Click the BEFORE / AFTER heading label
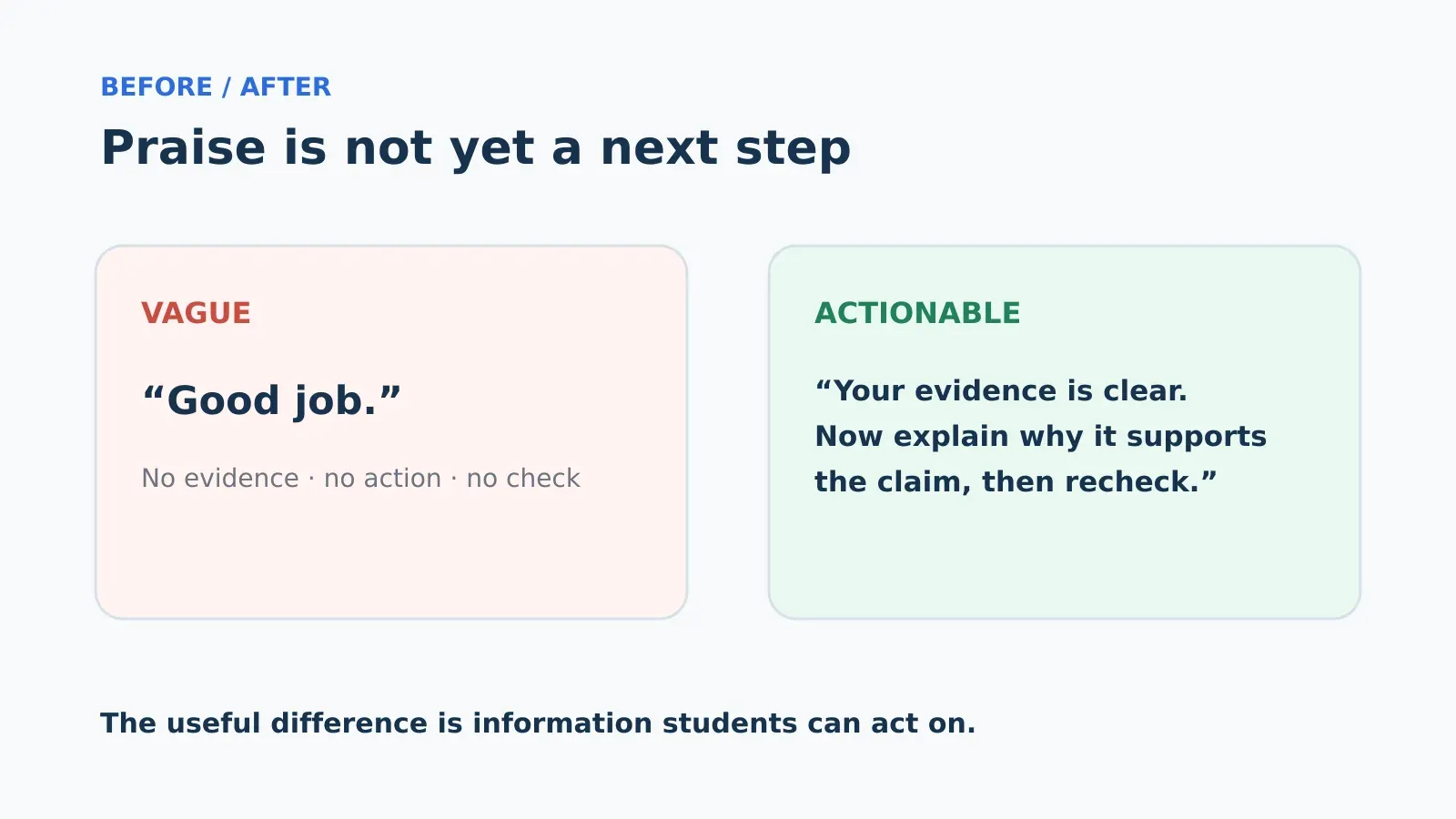 click(x=216, y=86)
